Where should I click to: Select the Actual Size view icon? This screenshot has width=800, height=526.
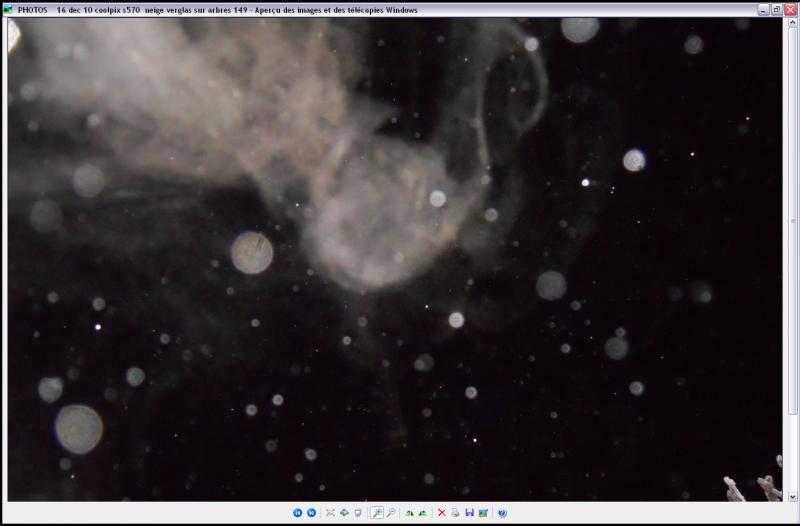click(344, 513)
